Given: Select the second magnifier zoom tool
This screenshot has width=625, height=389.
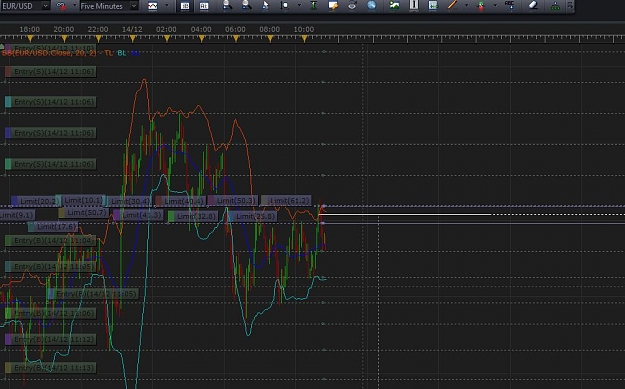Looking at the screenshot, I should (x=246, y=5).
